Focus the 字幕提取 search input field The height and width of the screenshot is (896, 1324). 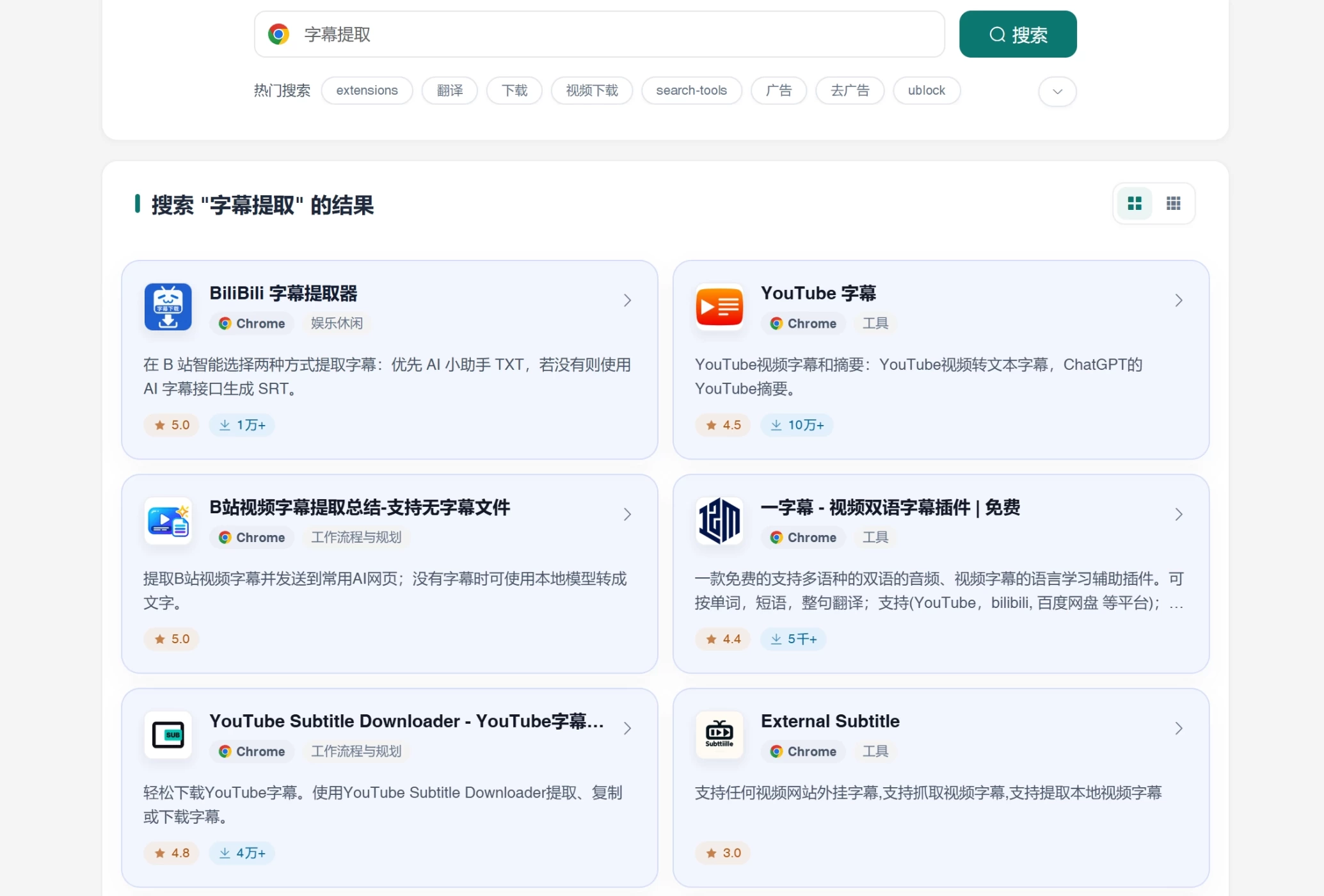[599, 34]
